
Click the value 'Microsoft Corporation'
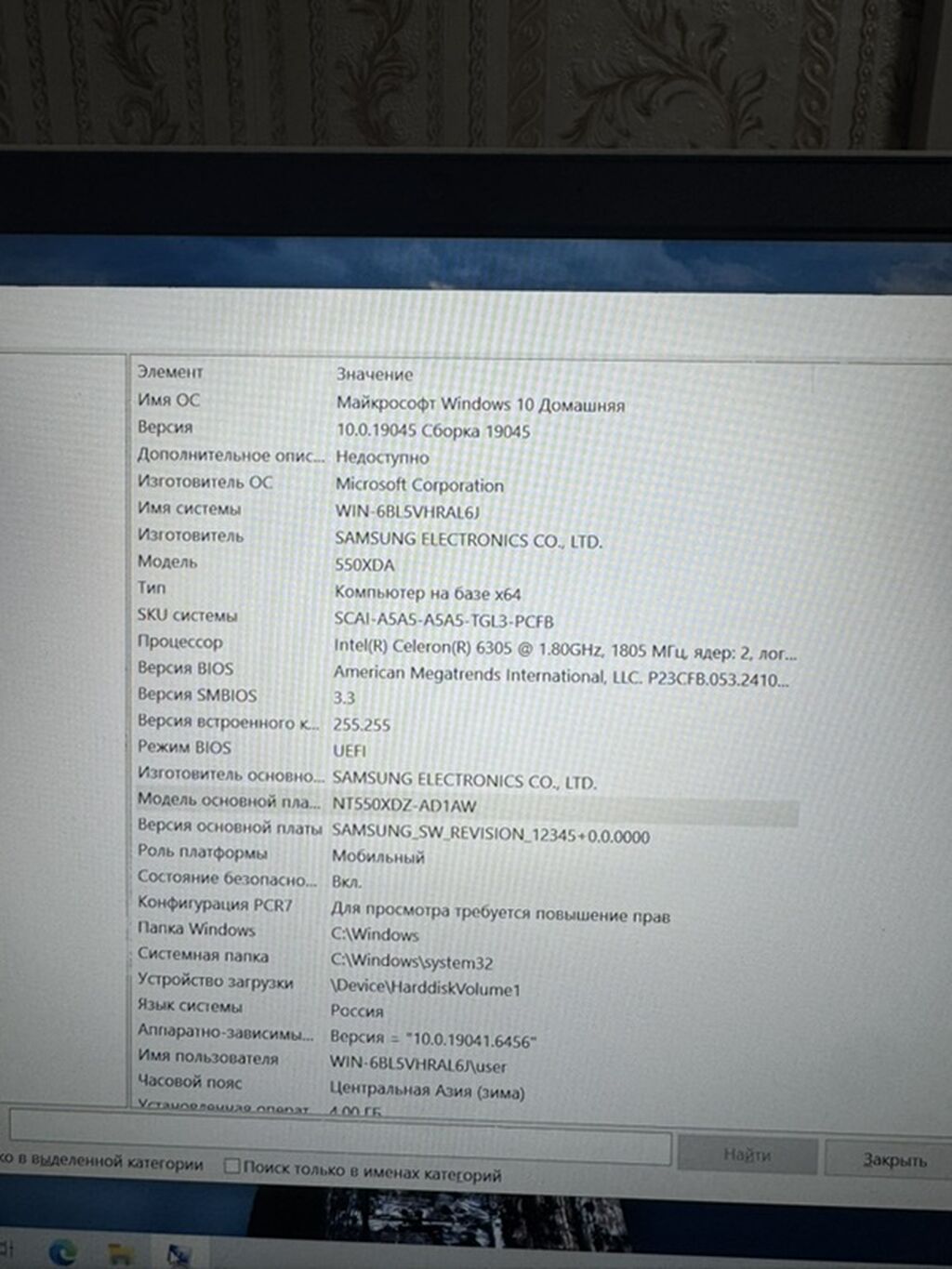pos(419,484)
